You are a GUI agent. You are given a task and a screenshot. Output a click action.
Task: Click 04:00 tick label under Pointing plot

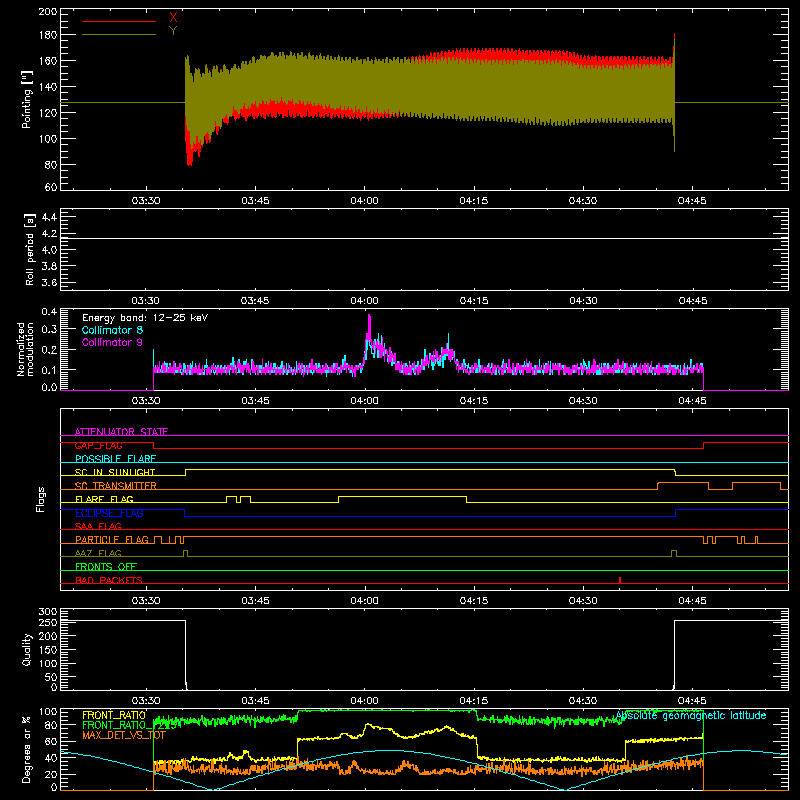tap(364, 201)
